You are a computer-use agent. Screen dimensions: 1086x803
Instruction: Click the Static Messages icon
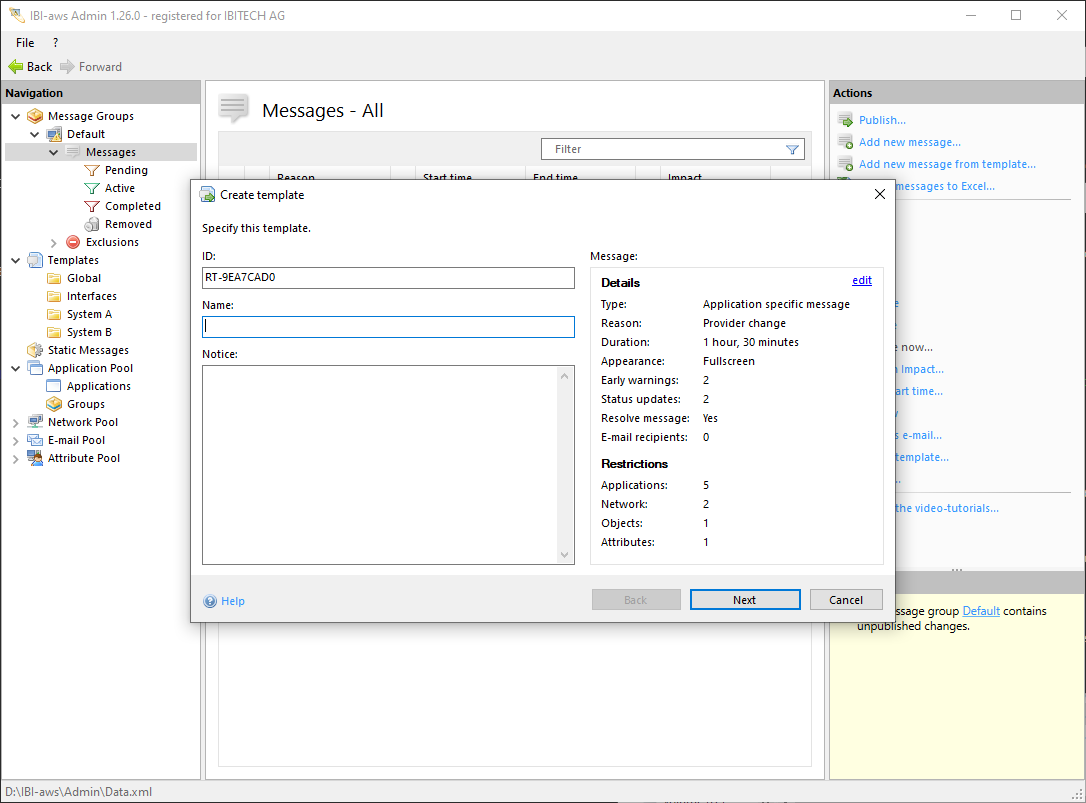[x=35, y=350]
